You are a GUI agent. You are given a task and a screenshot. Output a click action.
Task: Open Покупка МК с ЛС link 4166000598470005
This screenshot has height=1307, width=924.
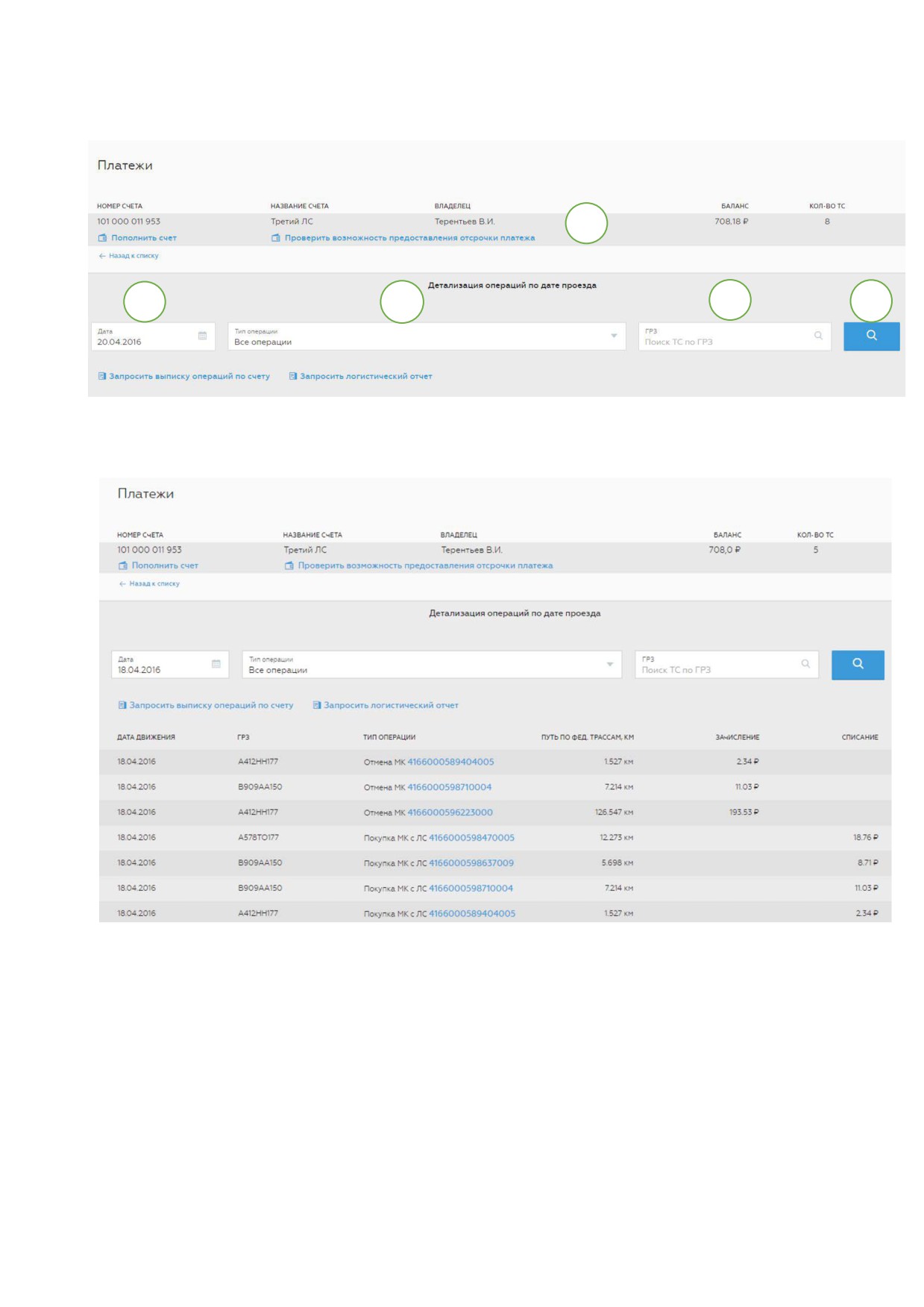(471, 838)
